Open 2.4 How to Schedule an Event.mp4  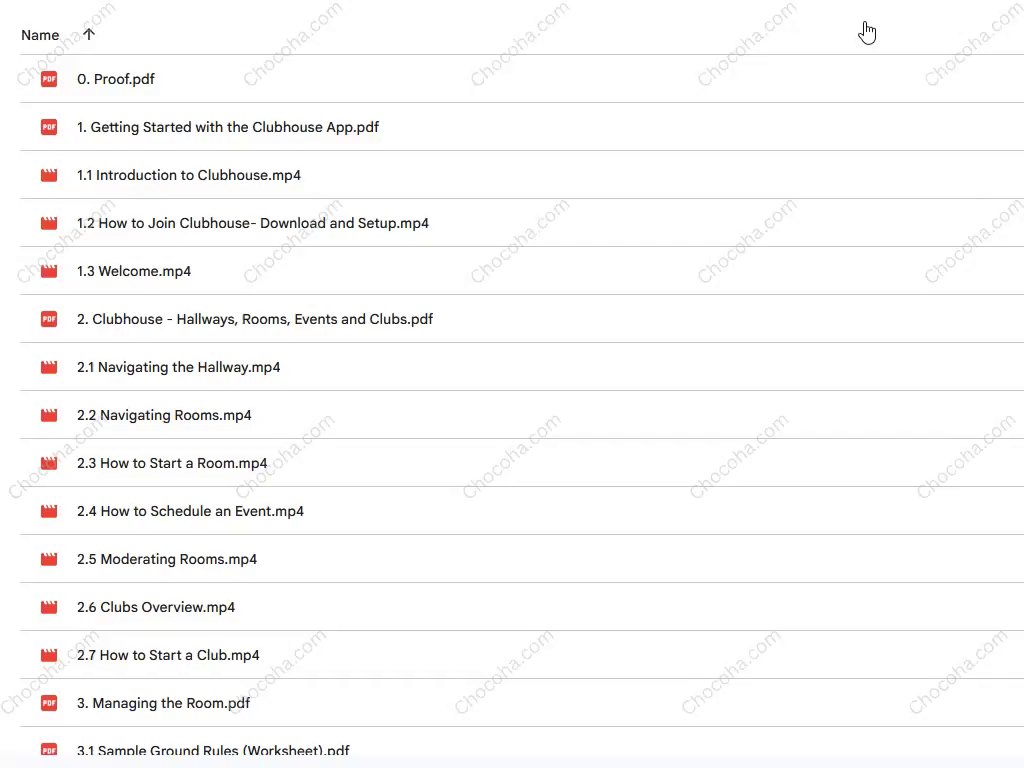pyautogui.click(x=190, y=511)
